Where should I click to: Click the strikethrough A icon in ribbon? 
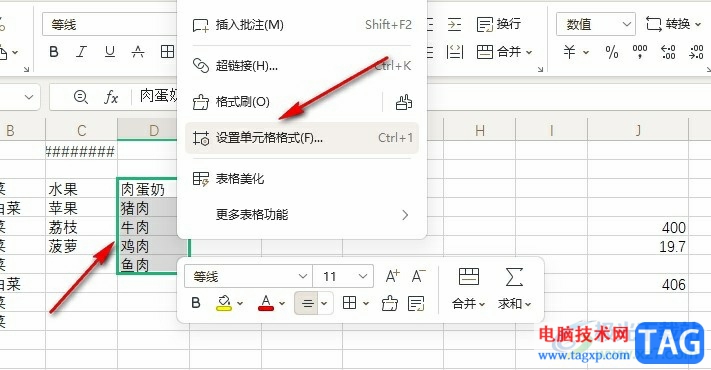click(x=138, y=52)
